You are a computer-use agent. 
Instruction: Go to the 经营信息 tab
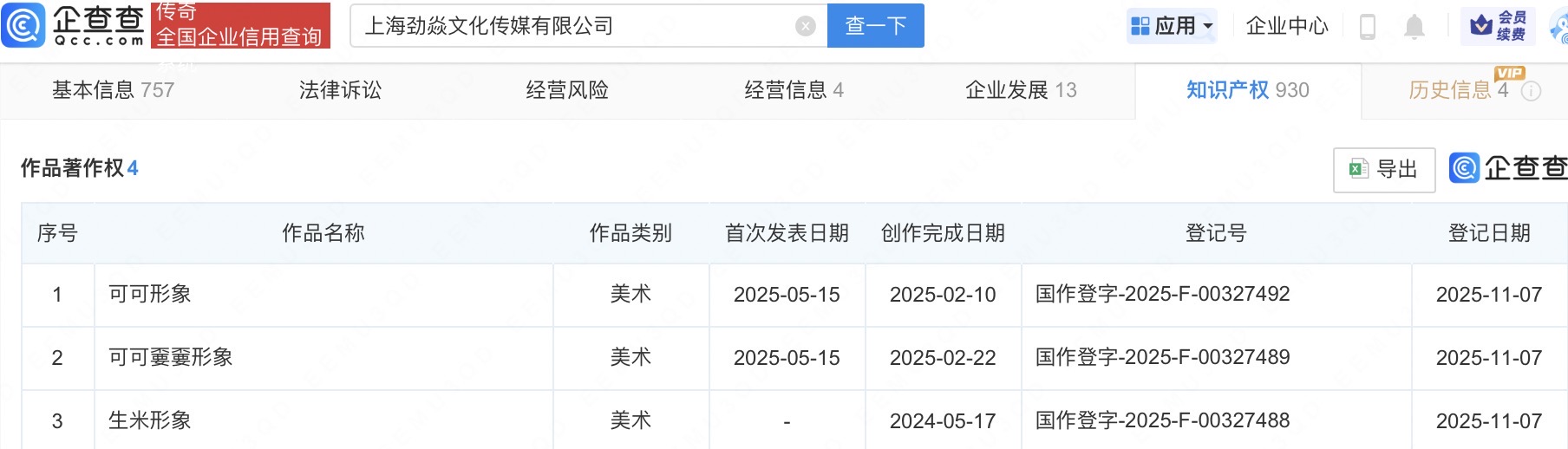(794, 90)
